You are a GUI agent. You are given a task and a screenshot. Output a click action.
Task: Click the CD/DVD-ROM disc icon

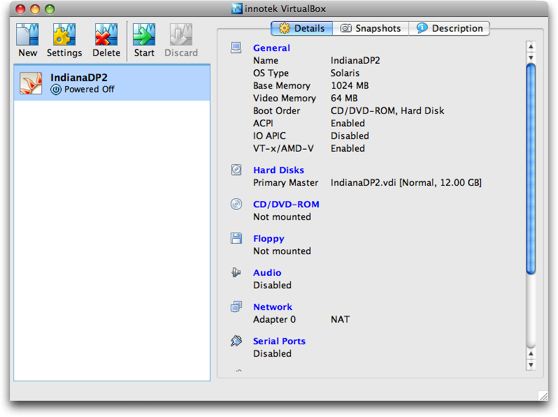pyautogui.click(x=236, y=204)
